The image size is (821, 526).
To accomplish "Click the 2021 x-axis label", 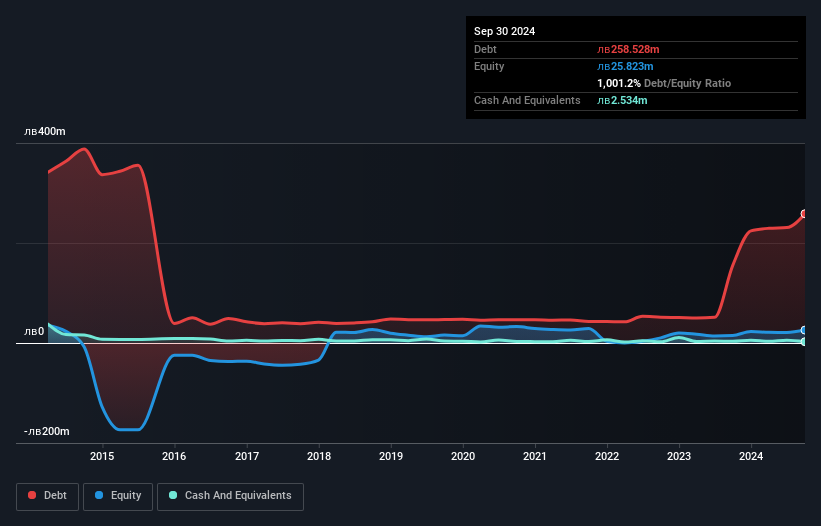I will pos(535,456).
